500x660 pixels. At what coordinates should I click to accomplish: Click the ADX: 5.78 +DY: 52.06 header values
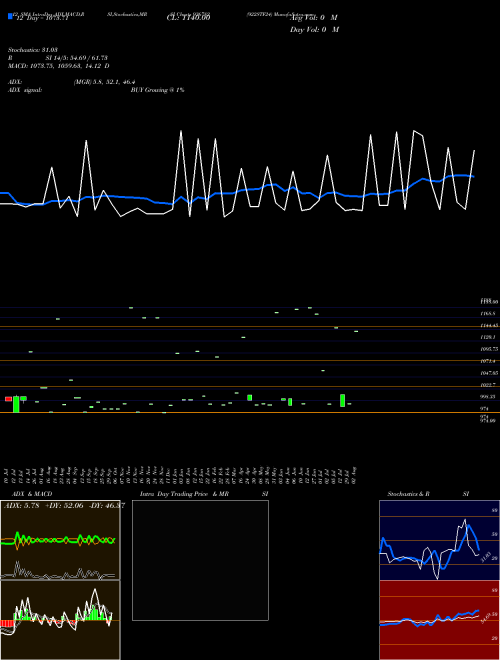point(64,506)
